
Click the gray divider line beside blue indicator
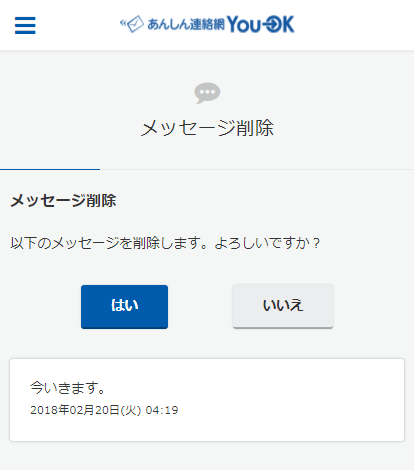tap(257, 169)
